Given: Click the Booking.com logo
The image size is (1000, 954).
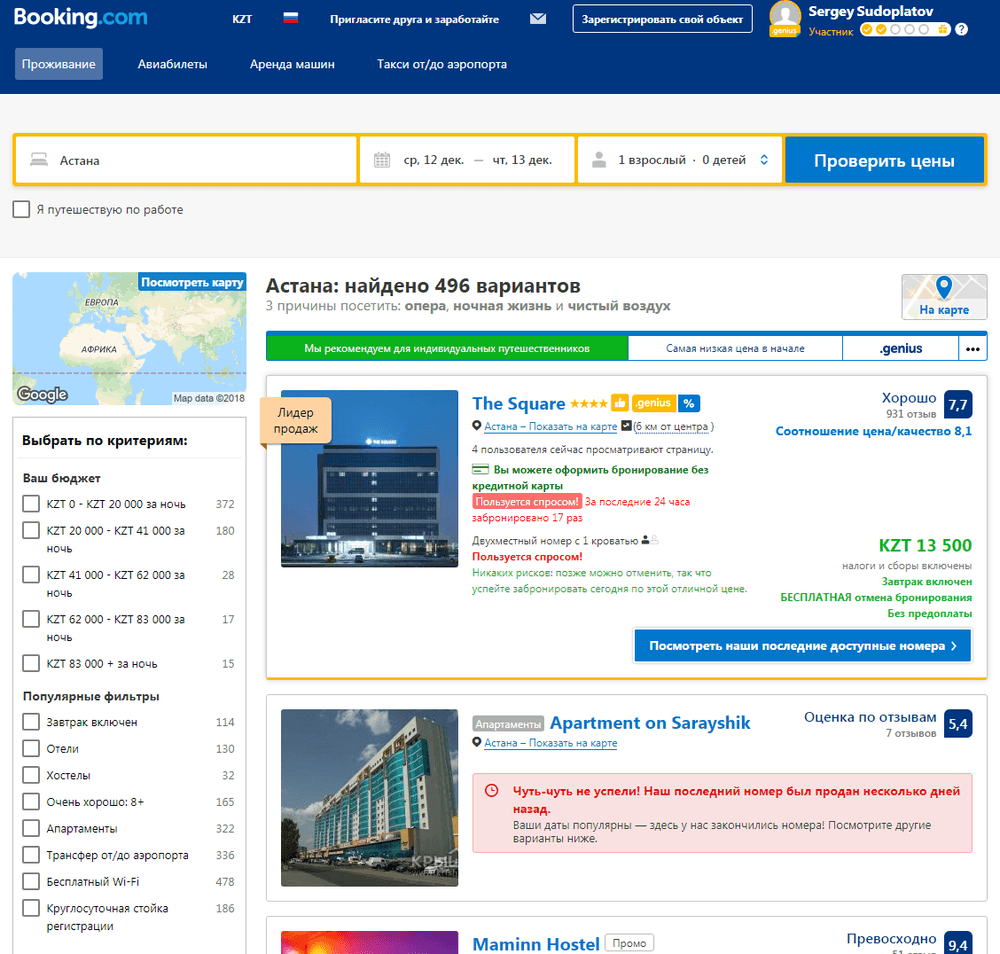Looking at the screenshot, I should coord(80,17).
